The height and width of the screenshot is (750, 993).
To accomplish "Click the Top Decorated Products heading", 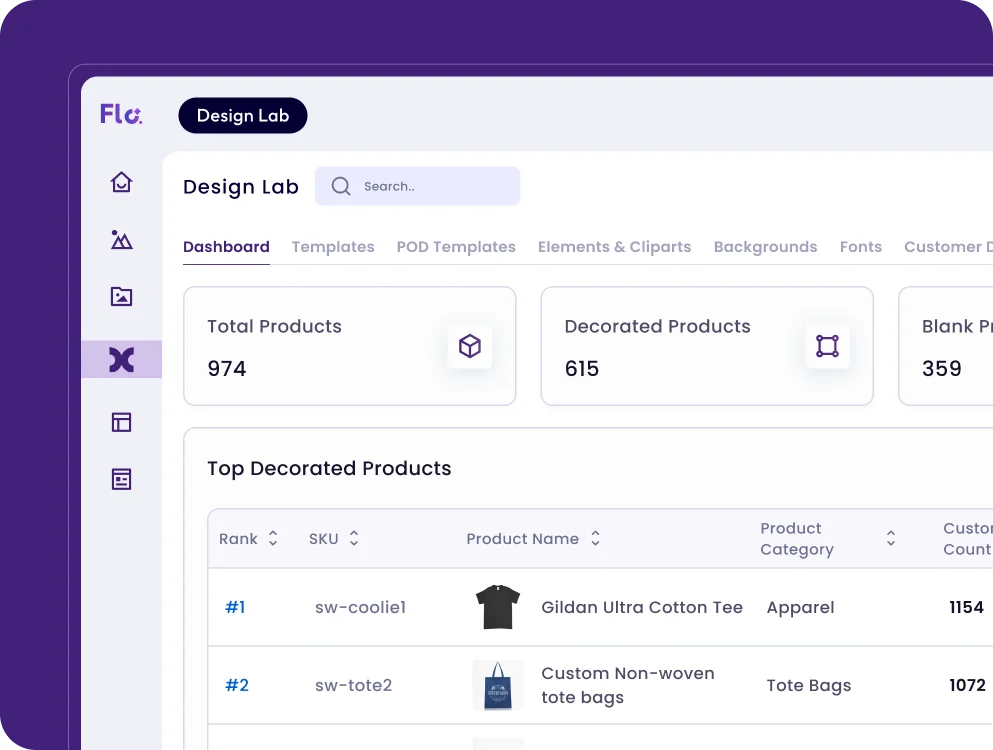I will (329, 468).
